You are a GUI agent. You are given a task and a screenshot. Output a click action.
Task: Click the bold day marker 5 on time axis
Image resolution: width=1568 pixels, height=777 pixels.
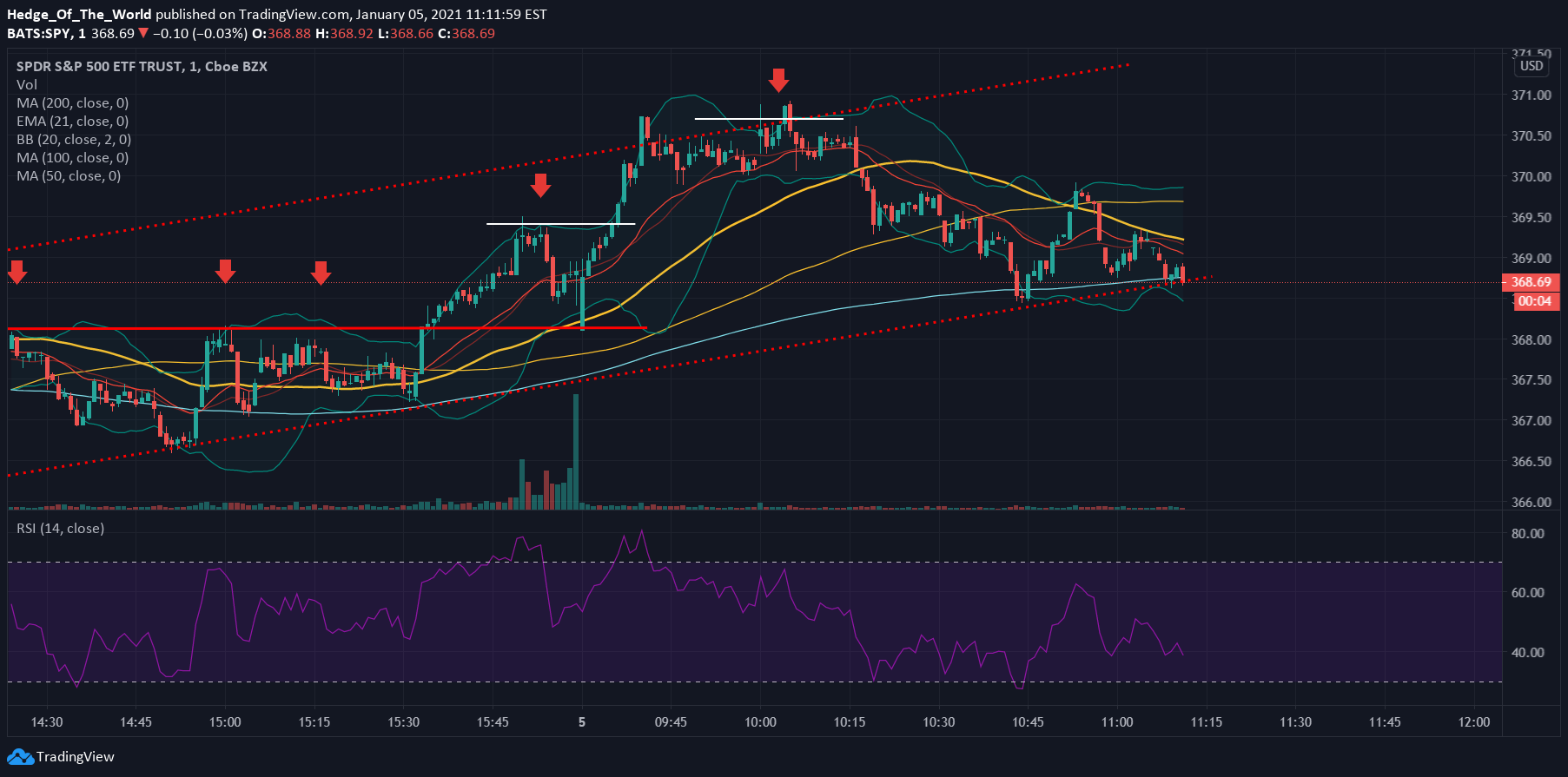coord(582,722)
